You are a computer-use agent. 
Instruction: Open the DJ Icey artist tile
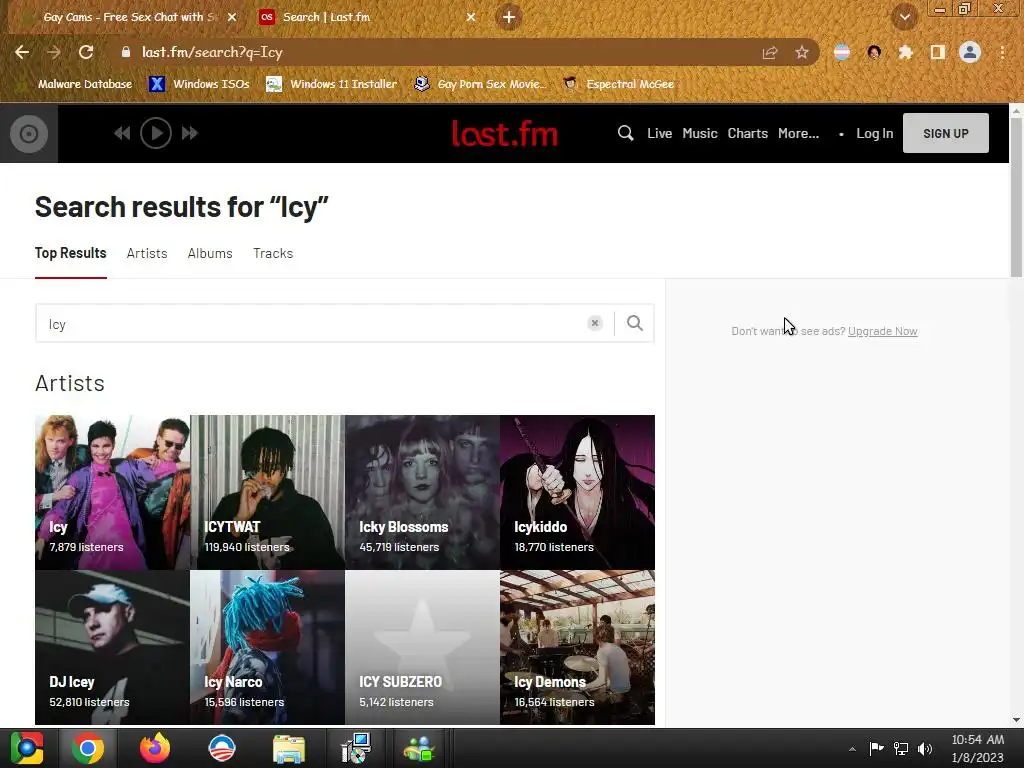click(x=112, y=647)
